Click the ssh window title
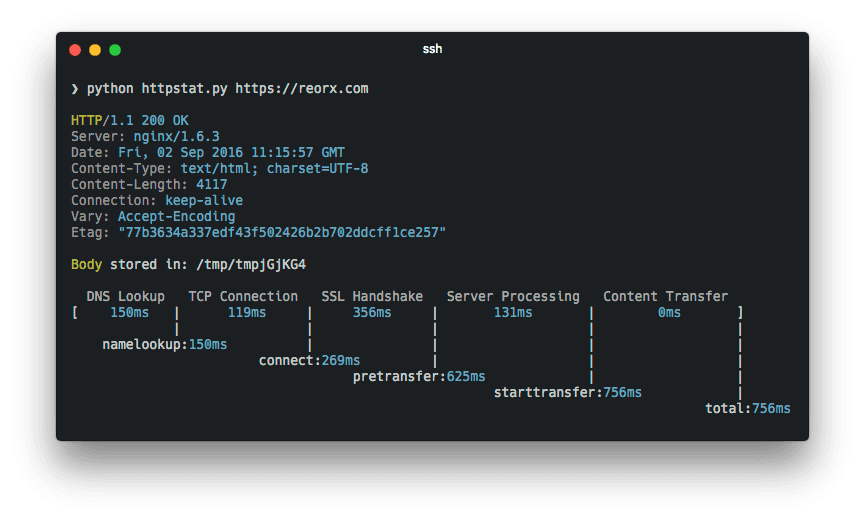 pyautogui.click(x=432, y=49)
